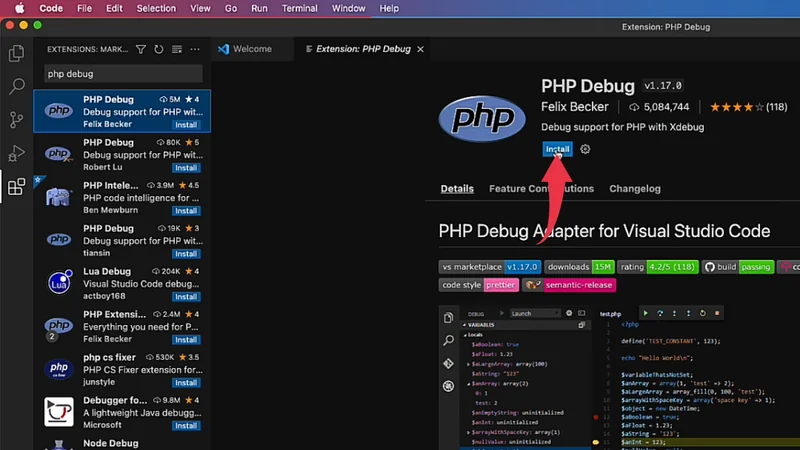Open the manage gear beside Install

pyautogui.click(x=585, y=149)
